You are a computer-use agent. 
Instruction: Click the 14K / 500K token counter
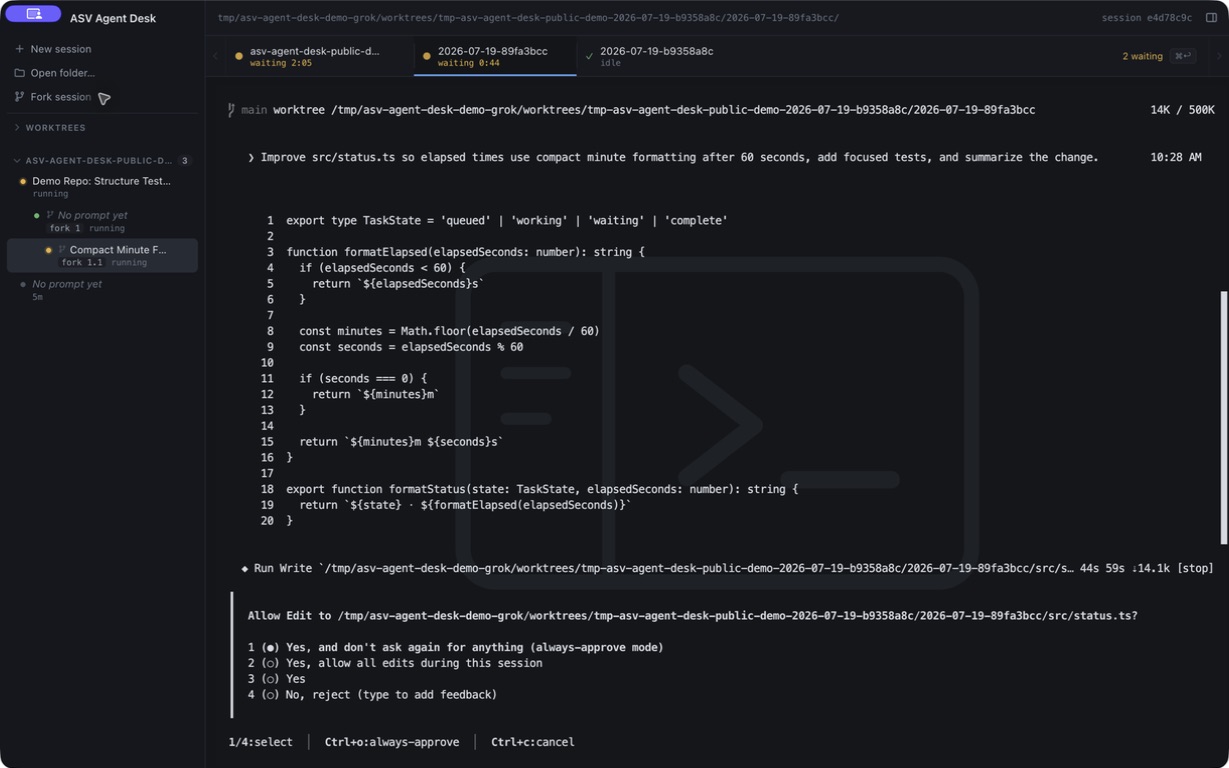[x=1182, y=110]
